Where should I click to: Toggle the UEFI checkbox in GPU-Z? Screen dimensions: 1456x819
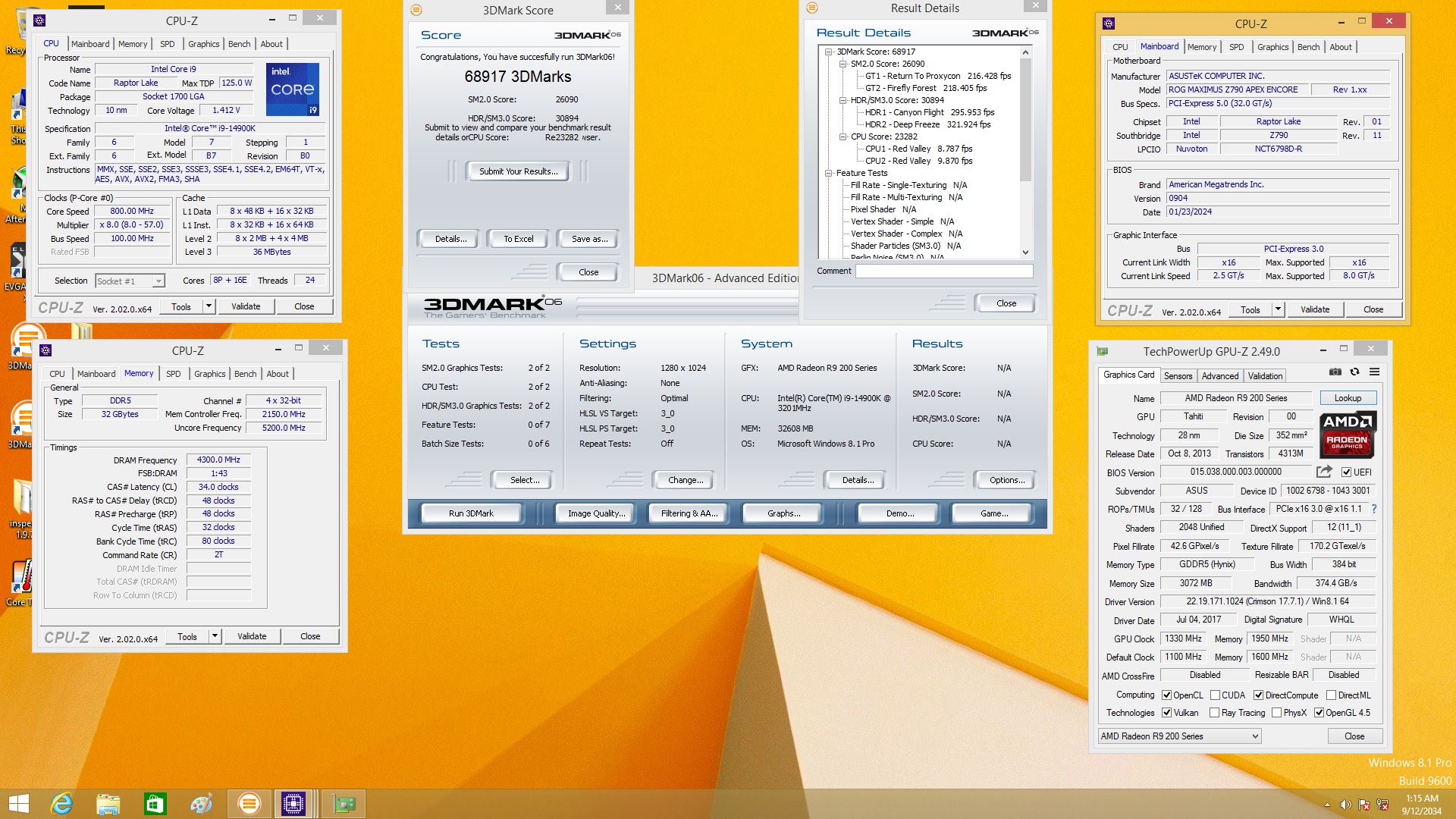click(1347, 472)
